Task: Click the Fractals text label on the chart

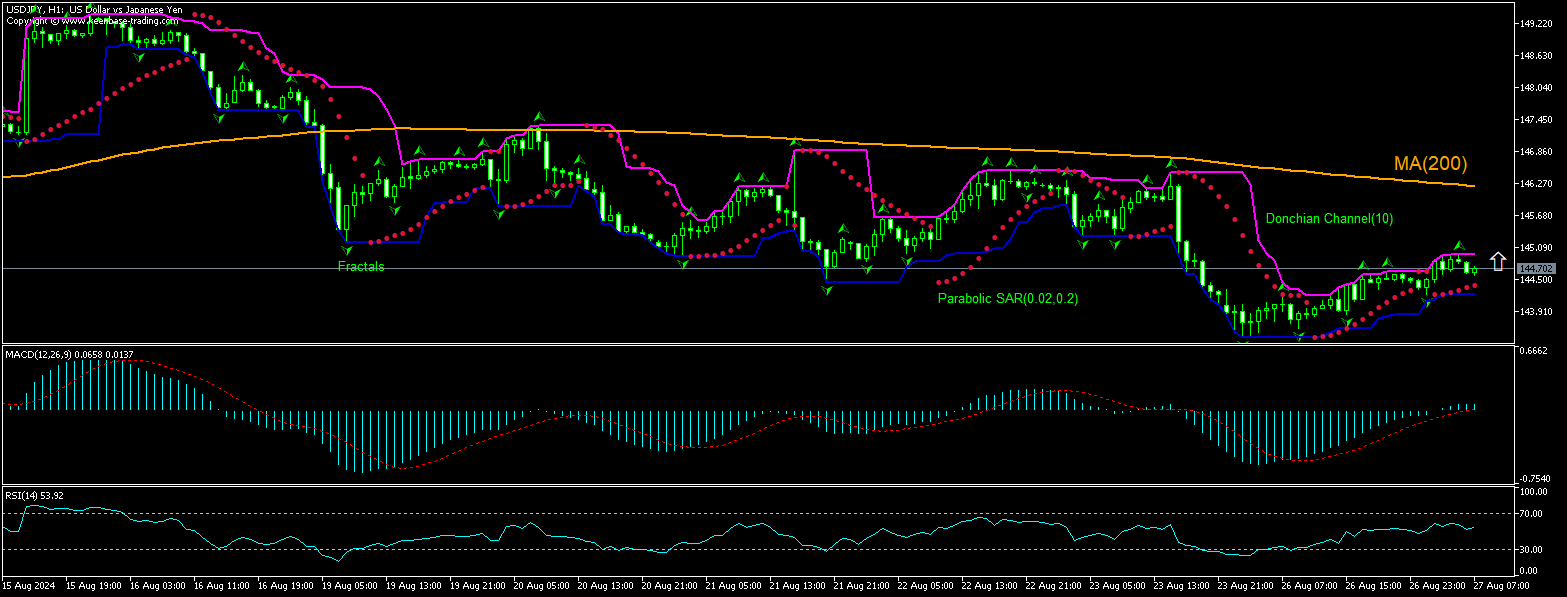Action: tap(361, 266)
